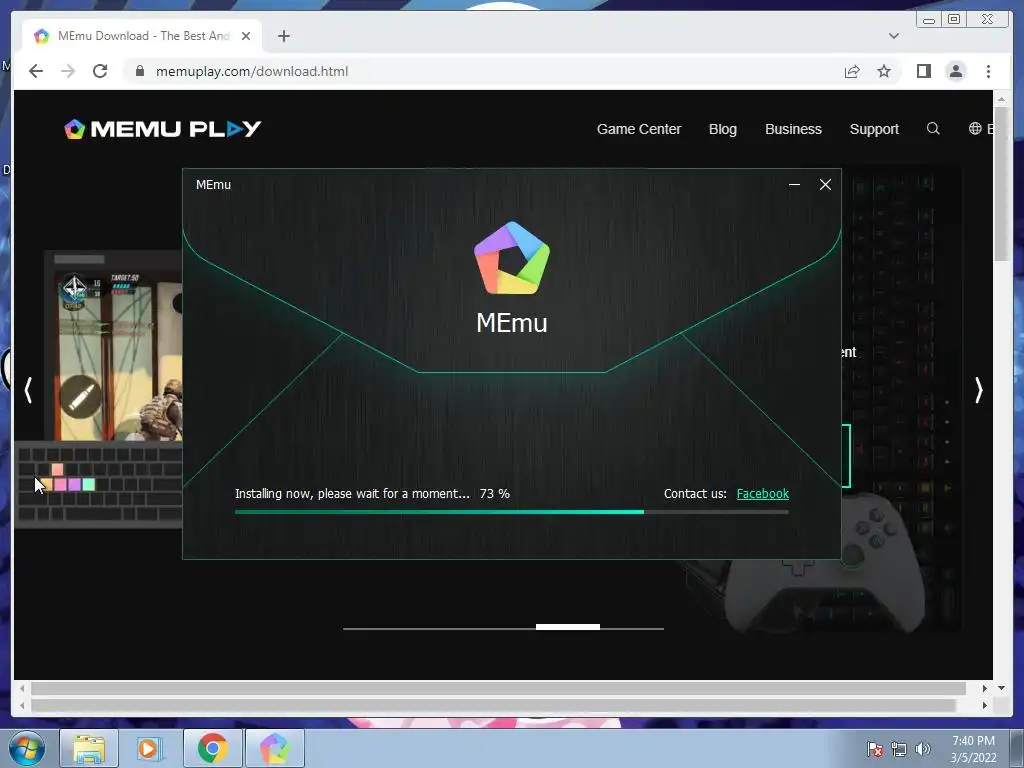This screenshot has width=1024, height=768.
Task: Open Chrome three-dot menu
Action: point(988,71)
